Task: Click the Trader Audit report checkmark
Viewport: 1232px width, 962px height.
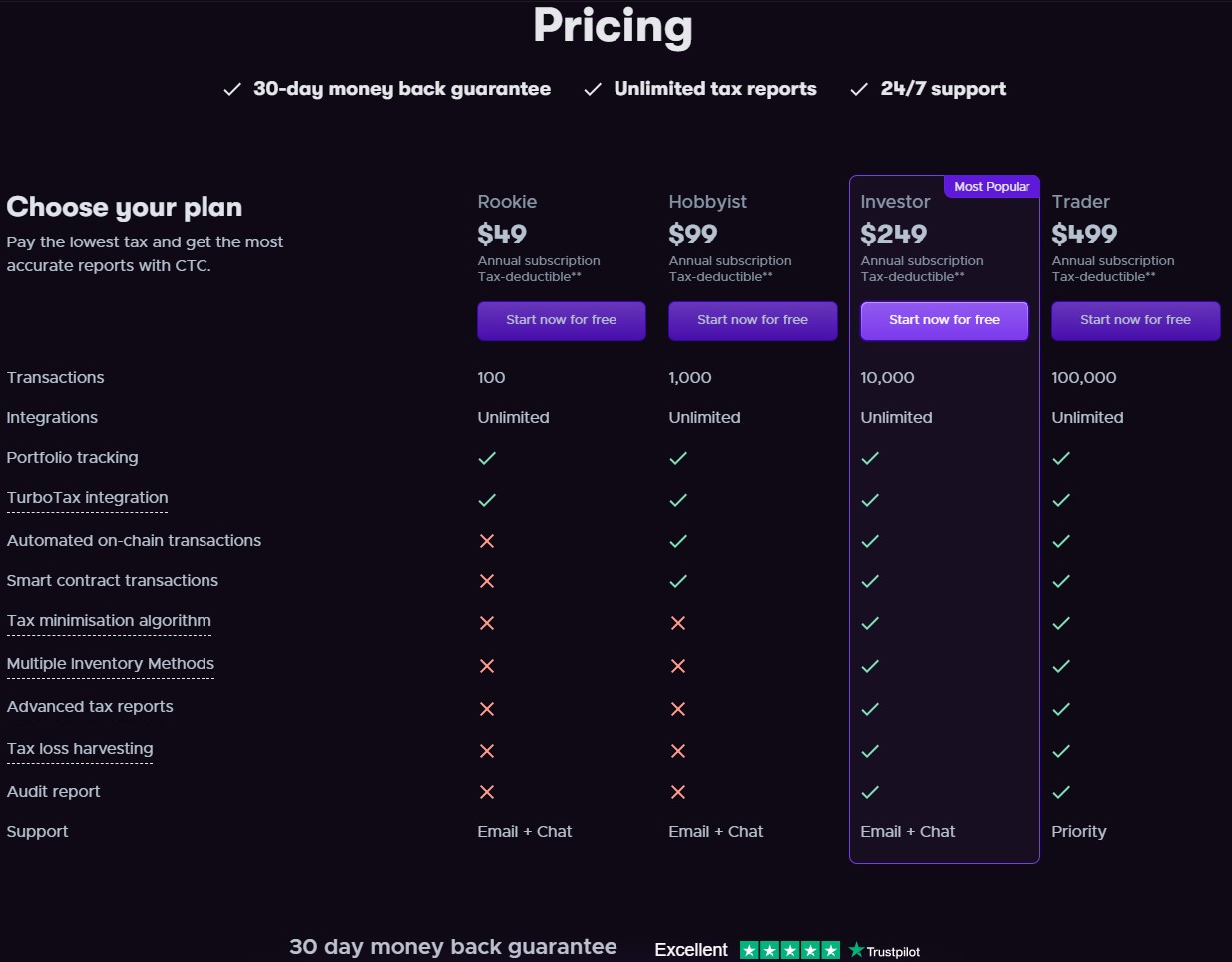Action: [1061, 792]
